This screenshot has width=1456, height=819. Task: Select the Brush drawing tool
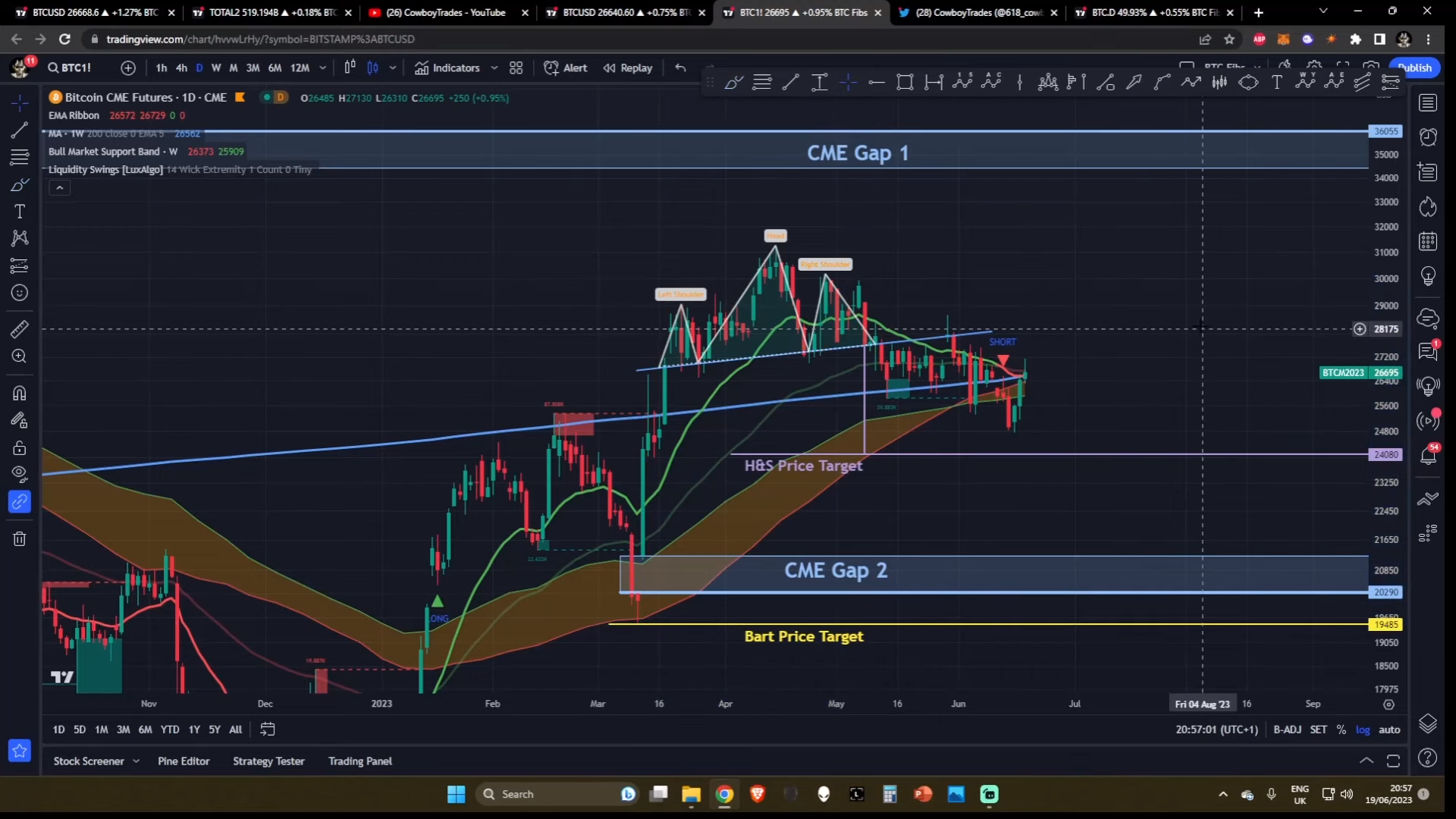[19, 184]
